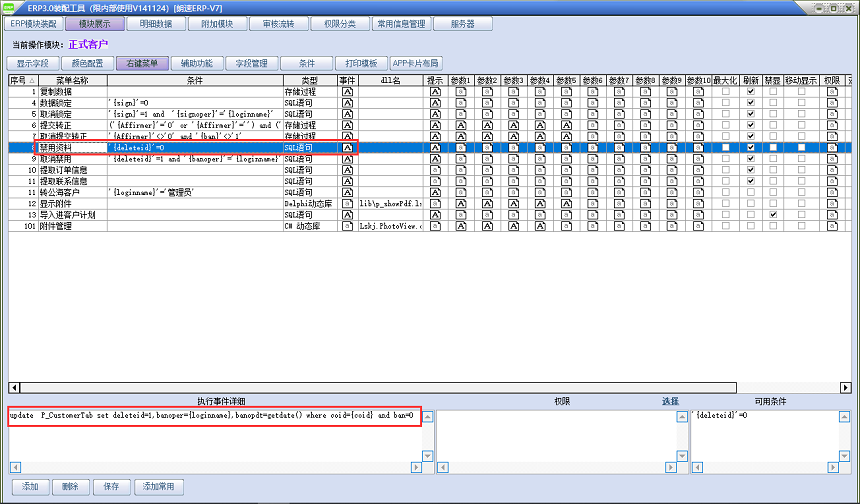860x504 pixels.
Task: Toggle 禁显 checkbox for 导入进客户计划 row
Action: [x=773, y=215]
